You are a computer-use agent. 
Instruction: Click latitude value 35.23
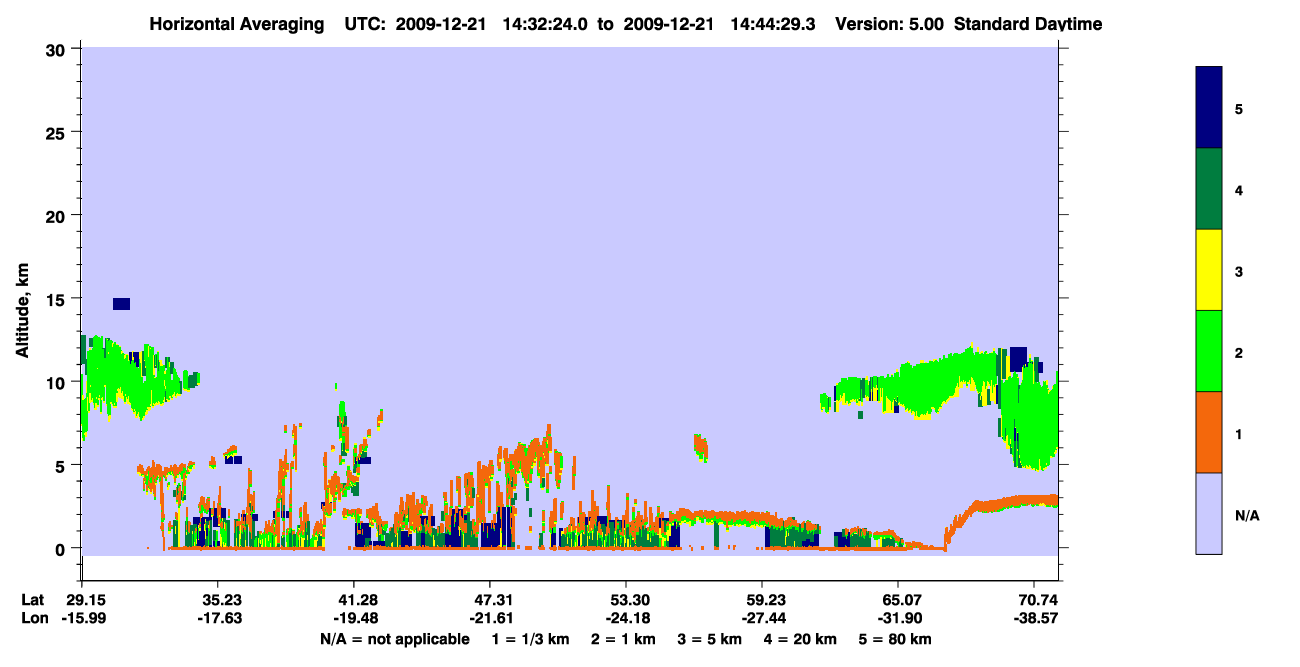218,600
